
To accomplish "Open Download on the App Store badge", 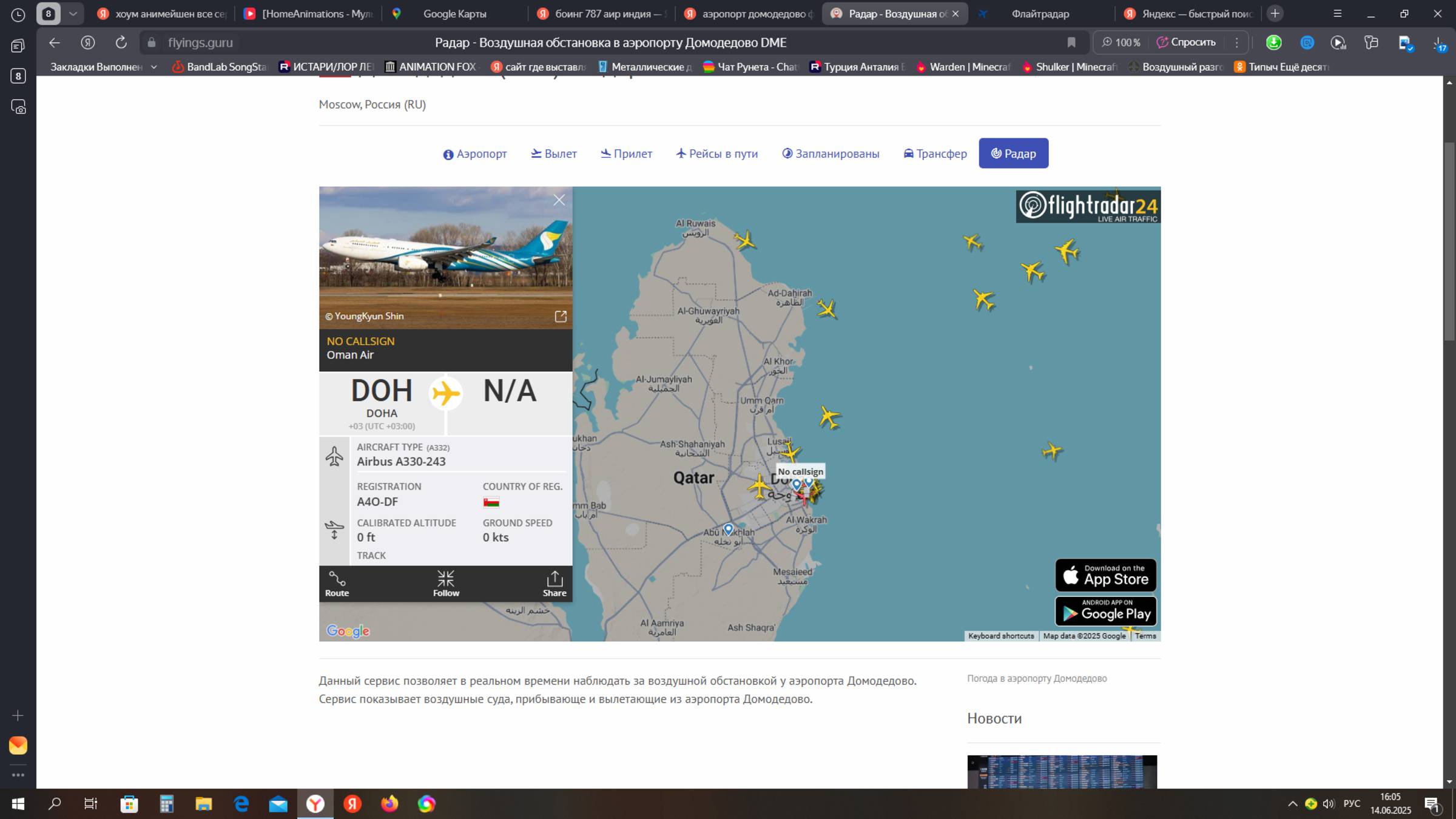I will [x=1105, y=575].
